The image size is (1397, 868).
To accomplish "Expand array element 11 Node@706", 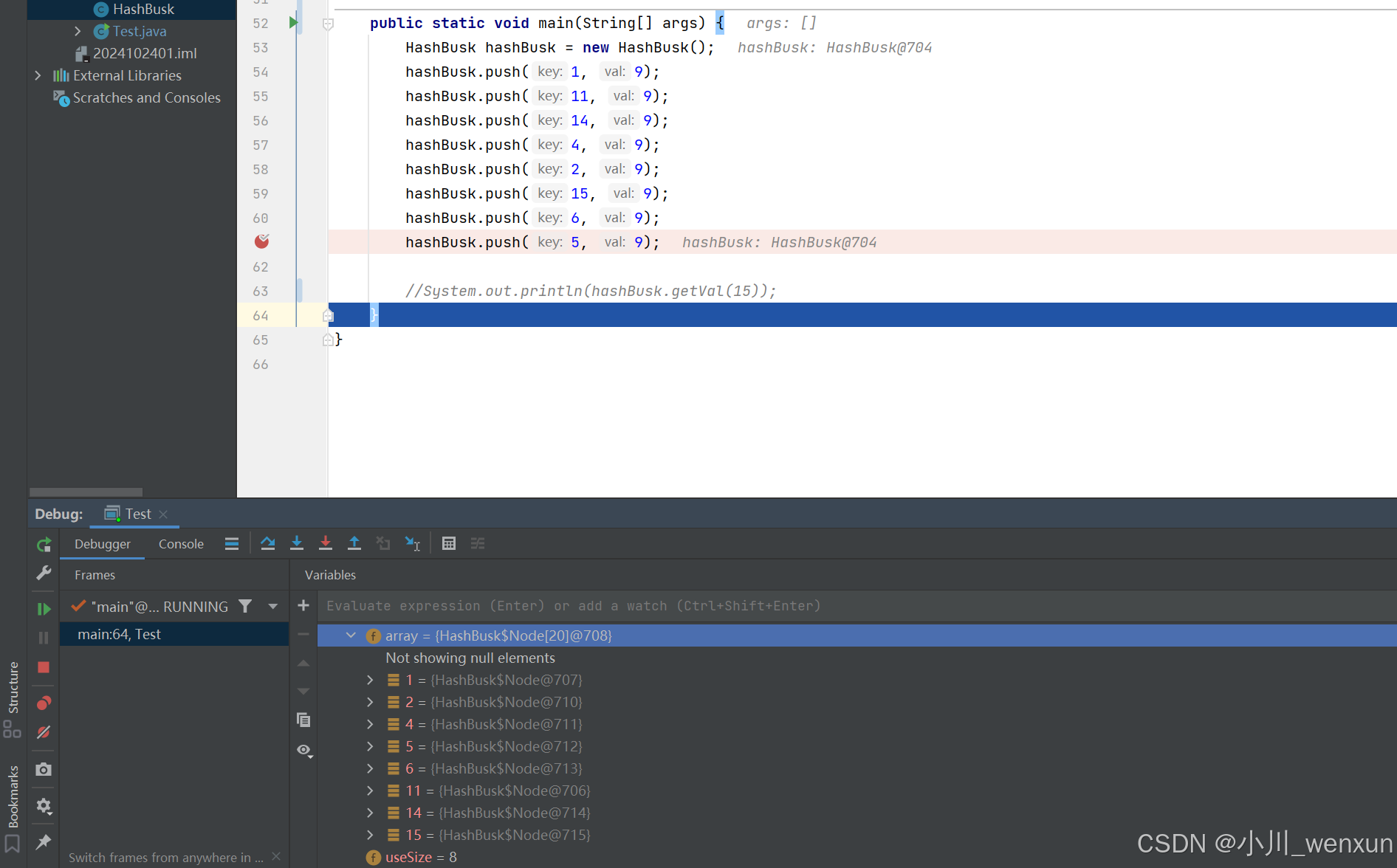I will [371, 790].
